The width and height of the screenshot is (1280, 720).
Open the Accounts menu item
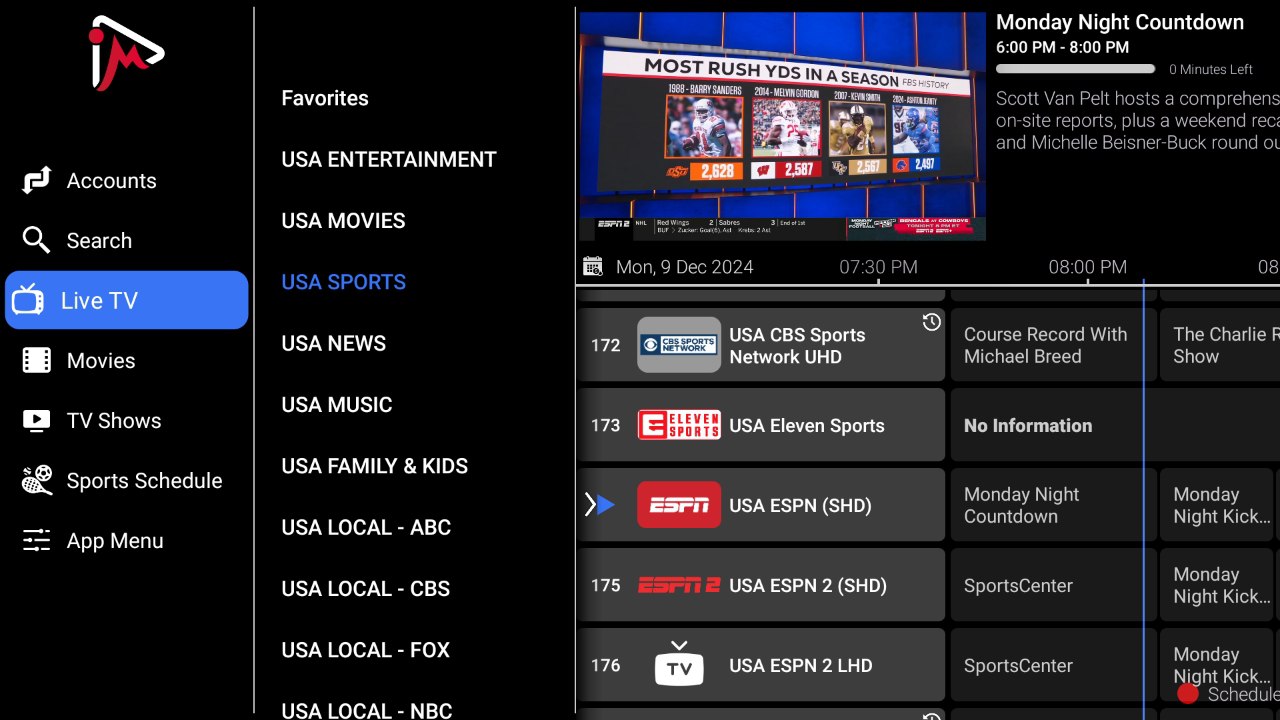[x=127, y=181]
